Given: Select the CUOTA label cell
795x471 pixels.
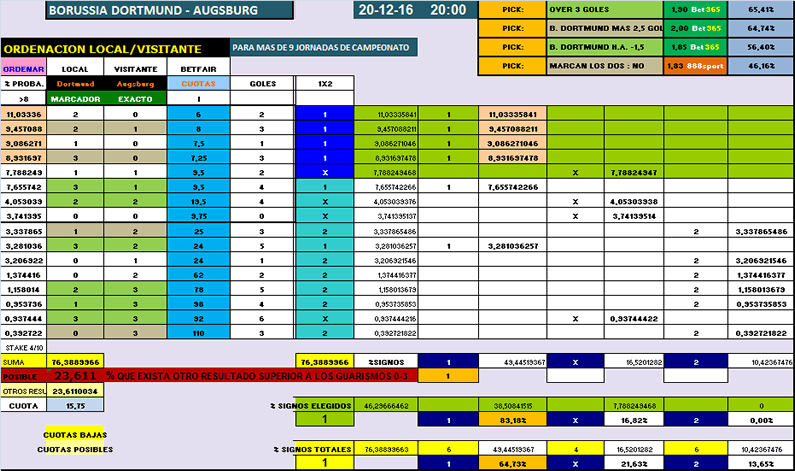Looking at the screenshot, I should point(23,406).
